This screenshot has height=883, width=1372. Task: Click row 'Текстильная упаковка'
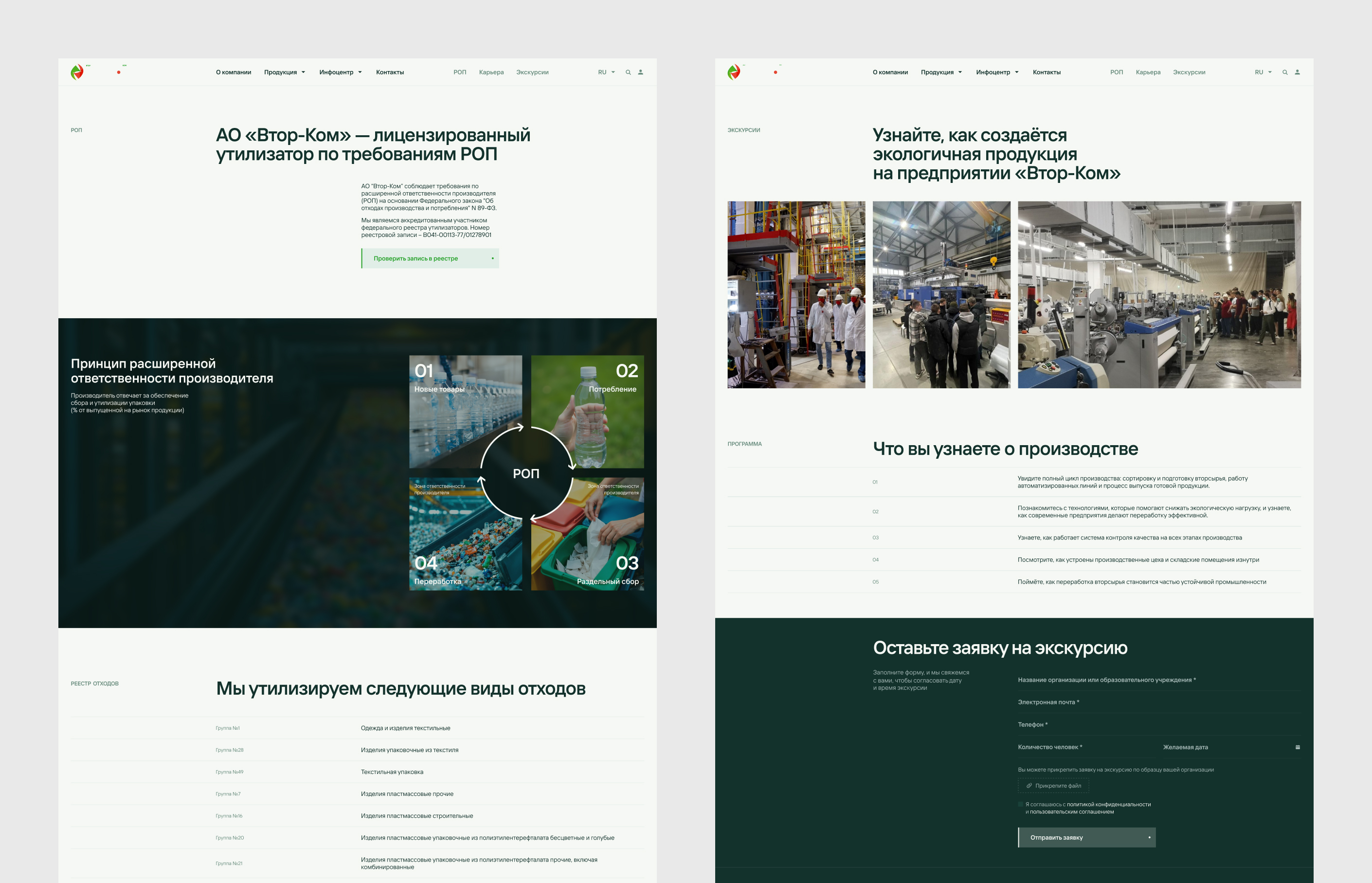pyautogui.click(x=358, y=772)
